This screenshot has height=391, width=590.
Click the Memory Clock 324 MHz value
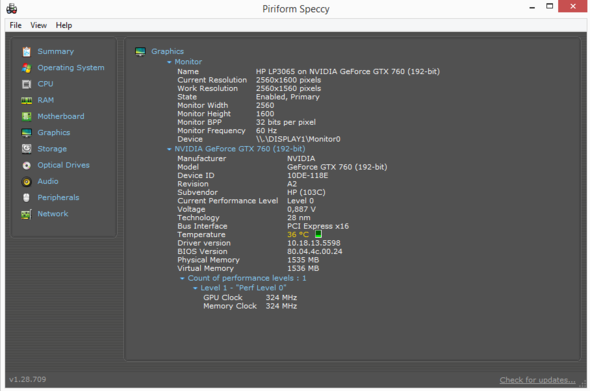(x=281, y=306)
